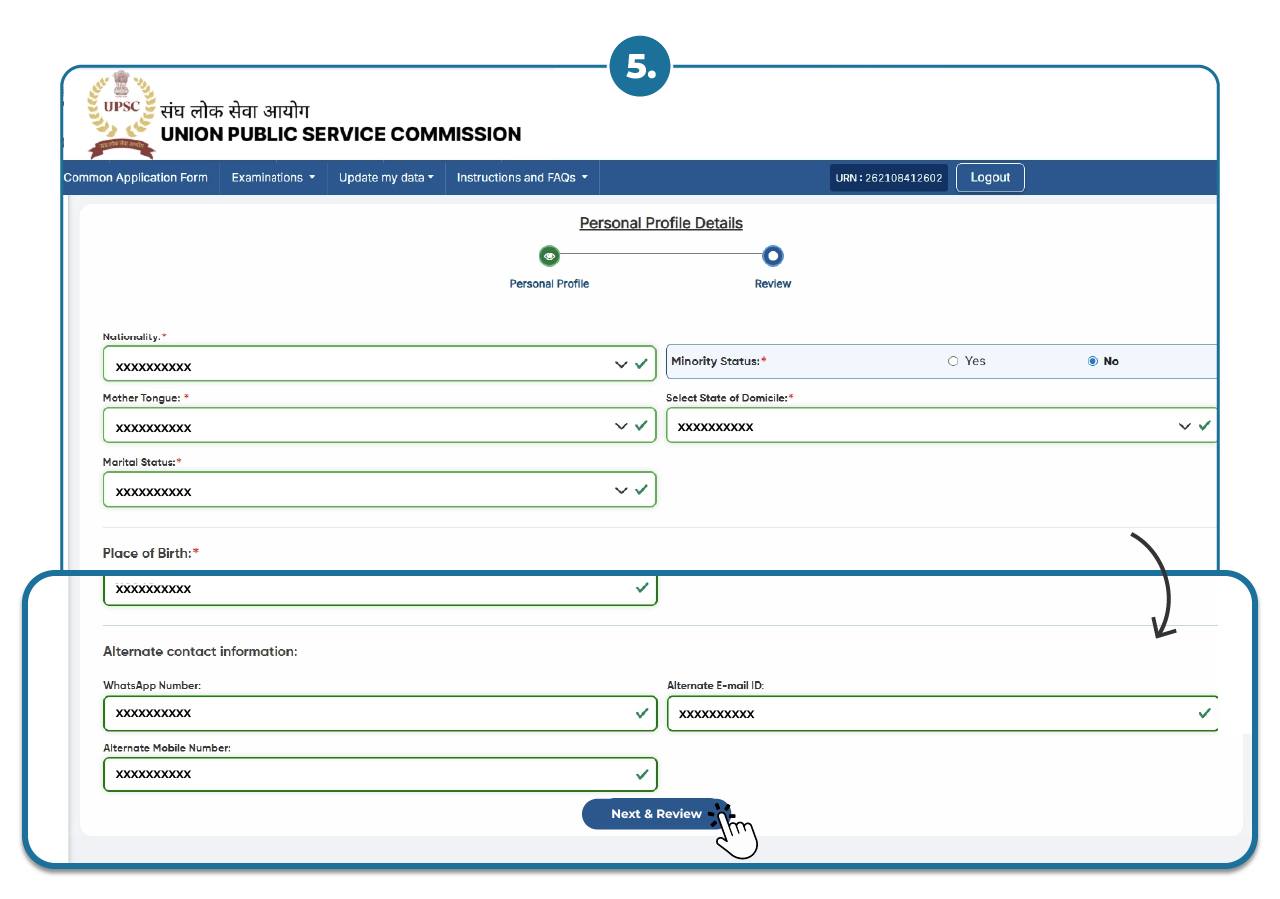Click the checkmark in Marital Status field
This screenshot has width=1280, height=899.
coord(641,489)
